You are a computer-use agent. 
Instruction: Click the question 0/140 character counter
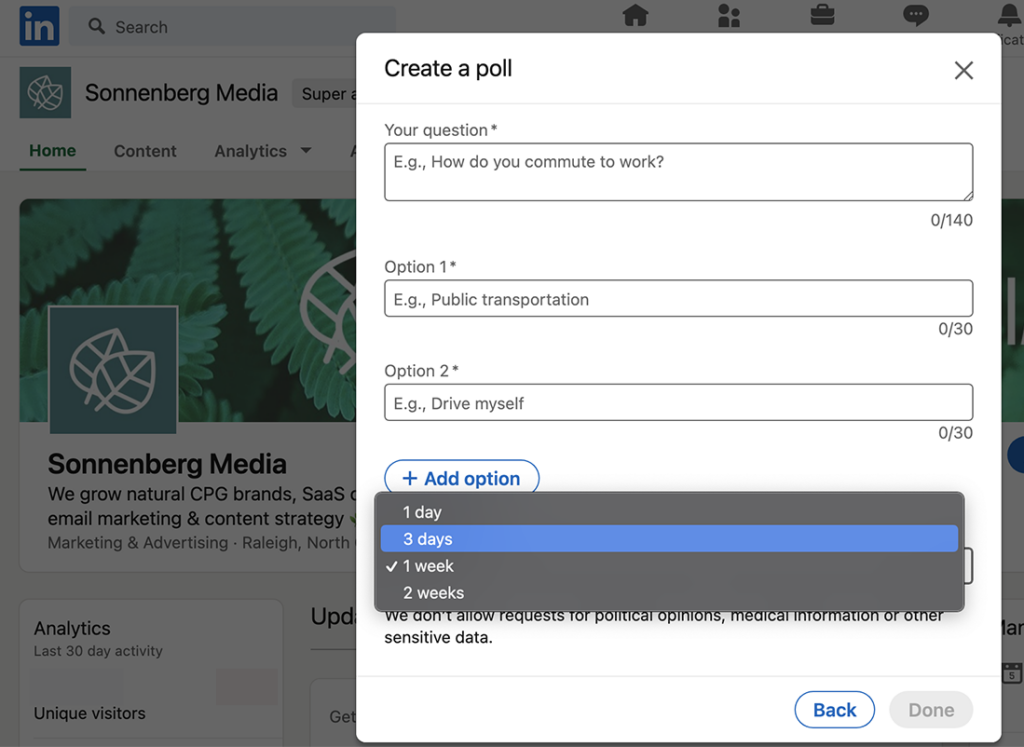pyautogui.click(x=952, y=220)
